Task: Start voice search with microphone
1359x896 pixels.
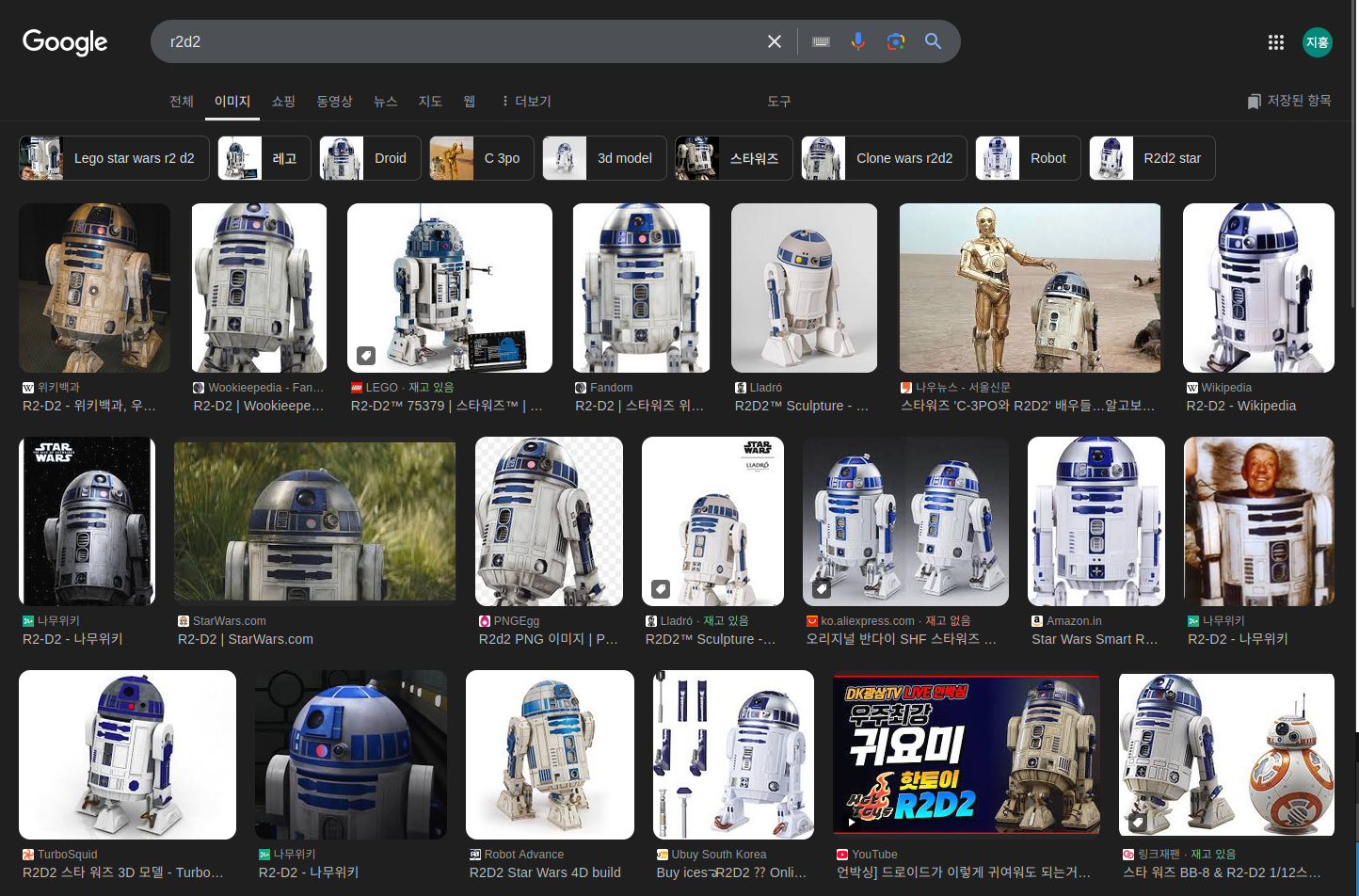Action: (x=858, y=41)
